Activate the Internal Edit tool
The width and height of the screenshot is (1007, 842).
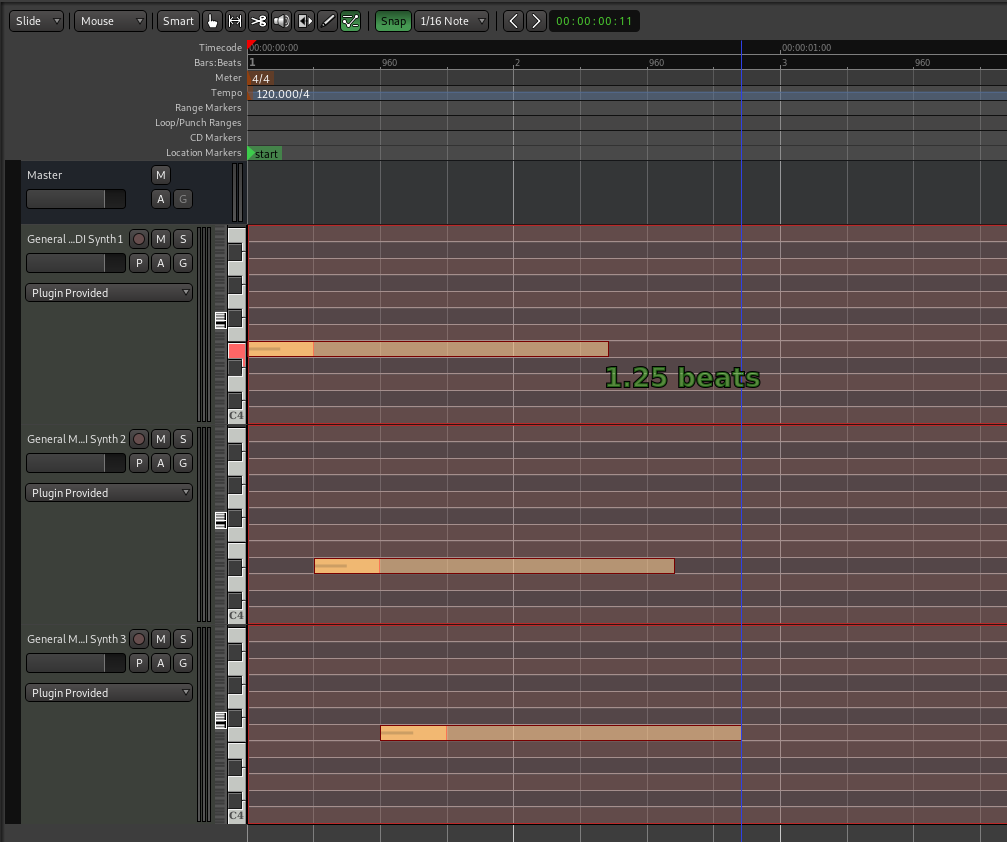350,21
